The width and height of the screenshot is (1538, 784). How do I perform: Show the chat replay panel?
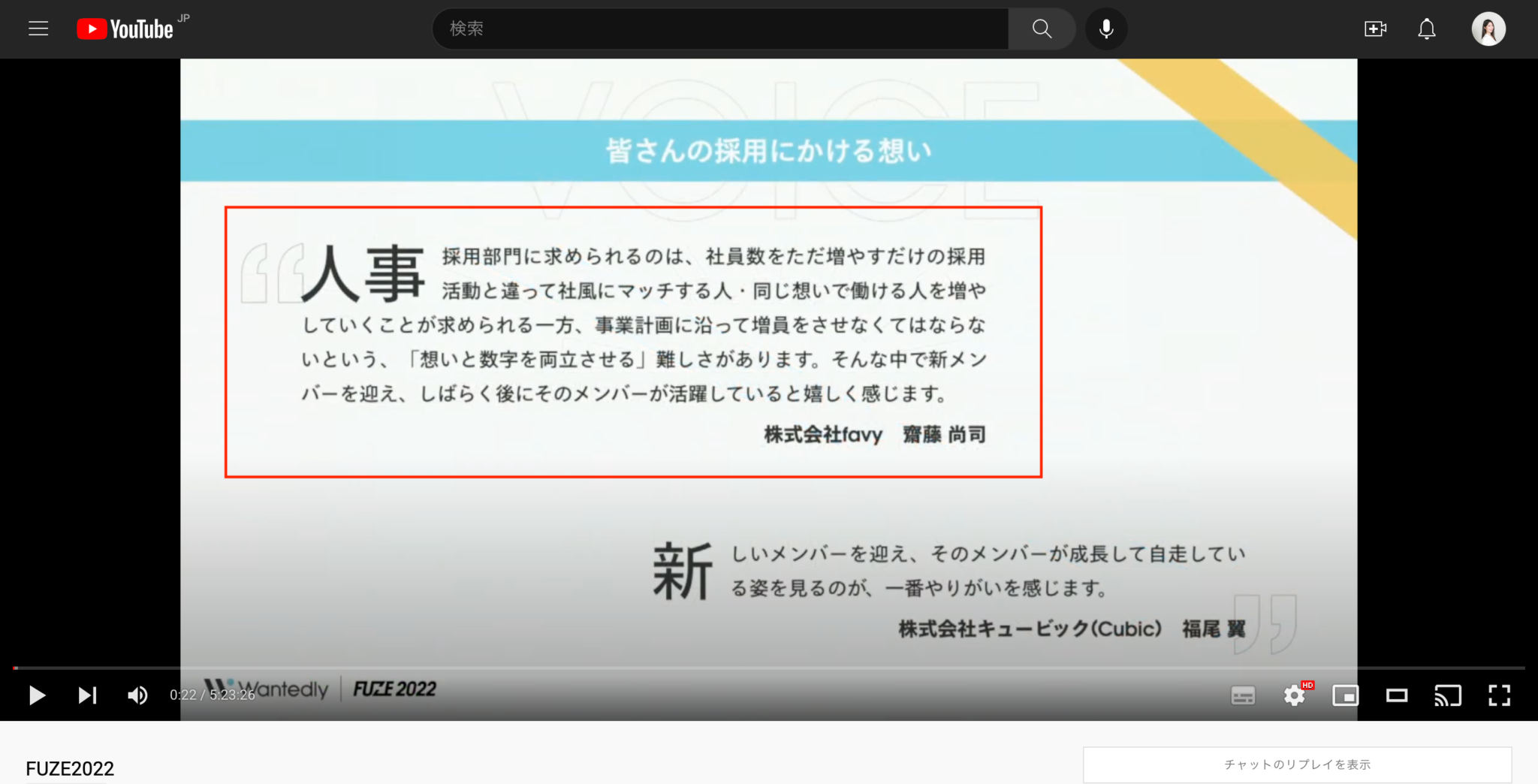1298,764
